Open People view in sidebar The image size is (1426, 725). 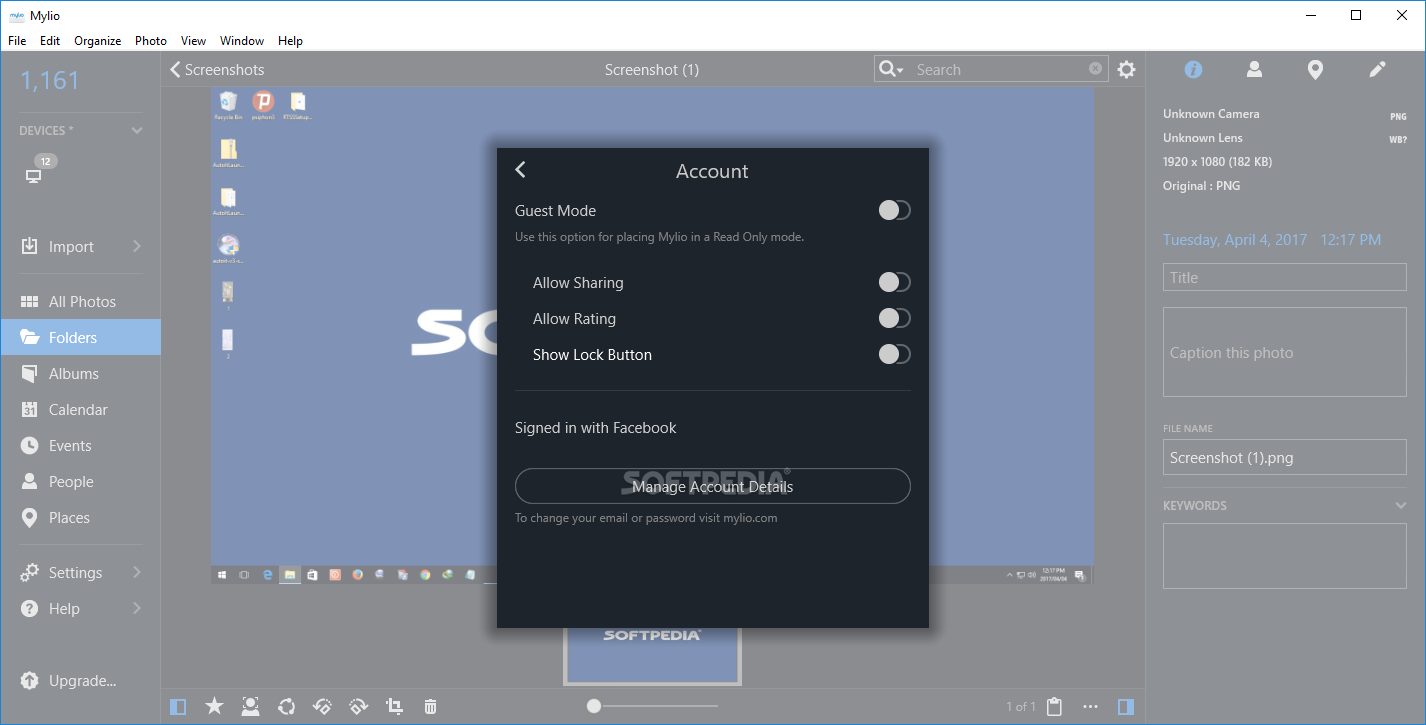(x=80, y=481)
